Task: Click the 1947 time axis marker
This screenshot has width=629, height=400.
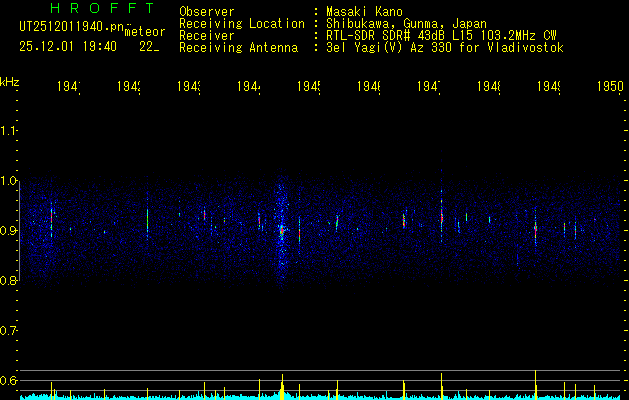Action: (x=429, y=86)
